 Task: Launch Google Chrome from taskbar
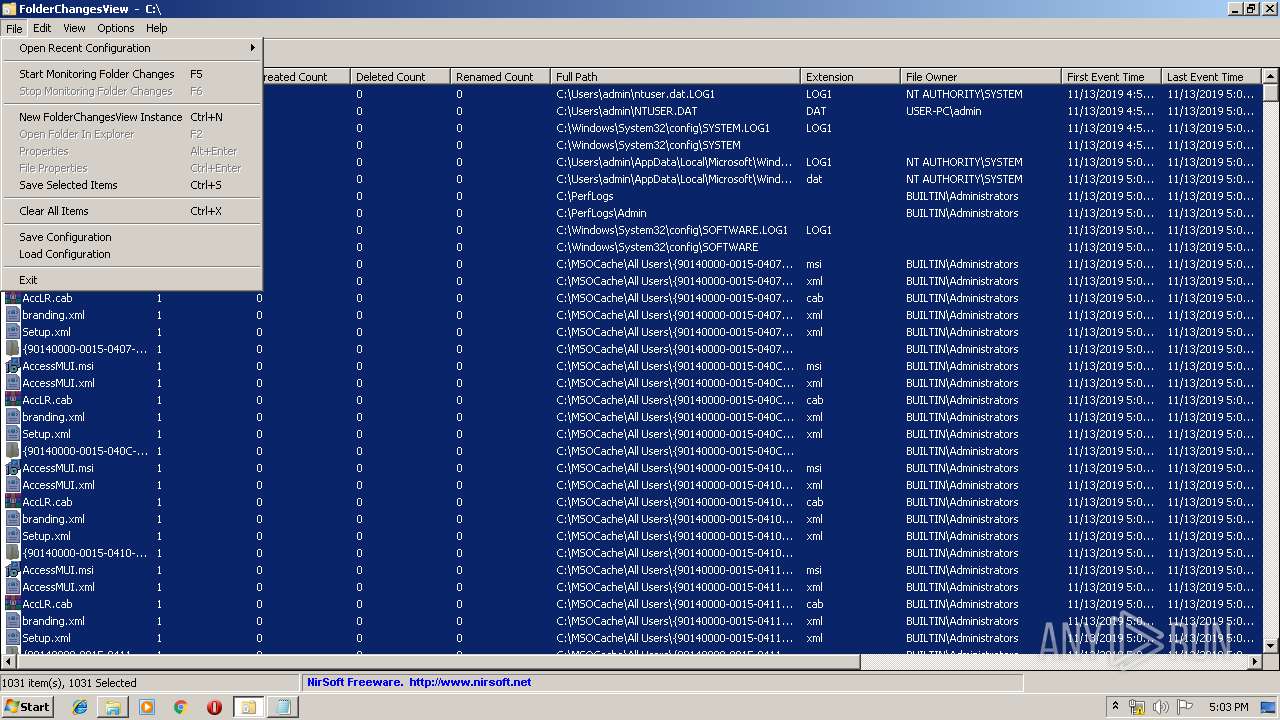pyautogui.click(x=181, y=707)
